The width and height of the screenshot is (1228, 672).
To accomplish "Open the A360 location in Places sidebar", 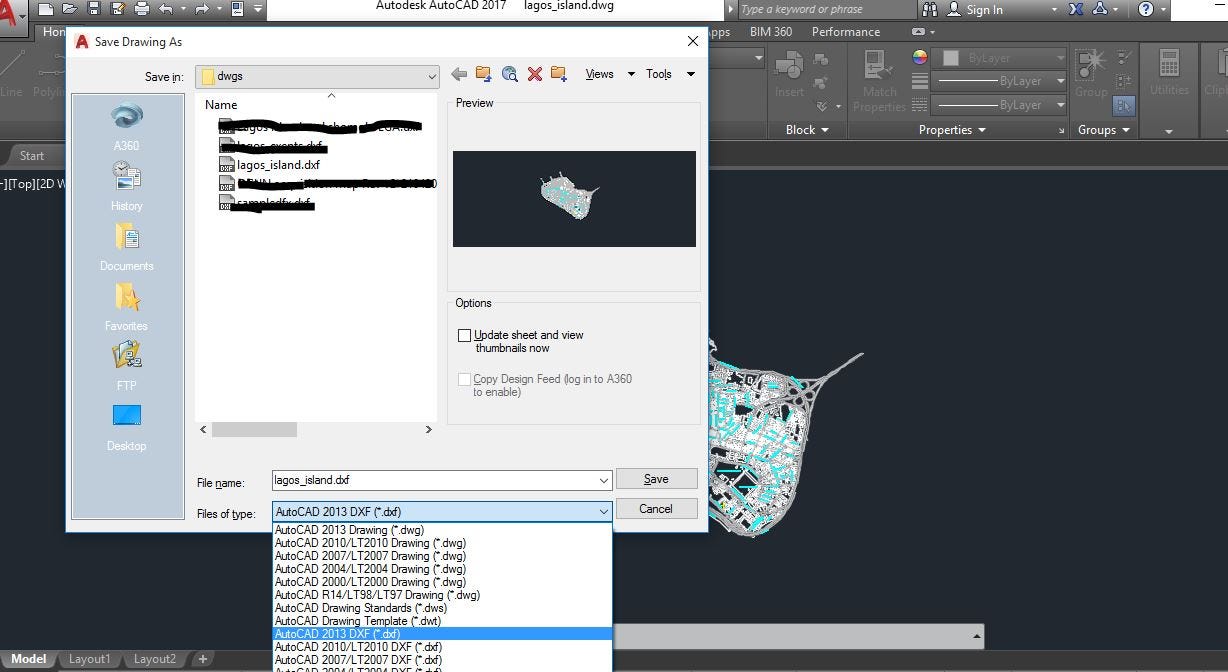I will [x=127, y=127].
